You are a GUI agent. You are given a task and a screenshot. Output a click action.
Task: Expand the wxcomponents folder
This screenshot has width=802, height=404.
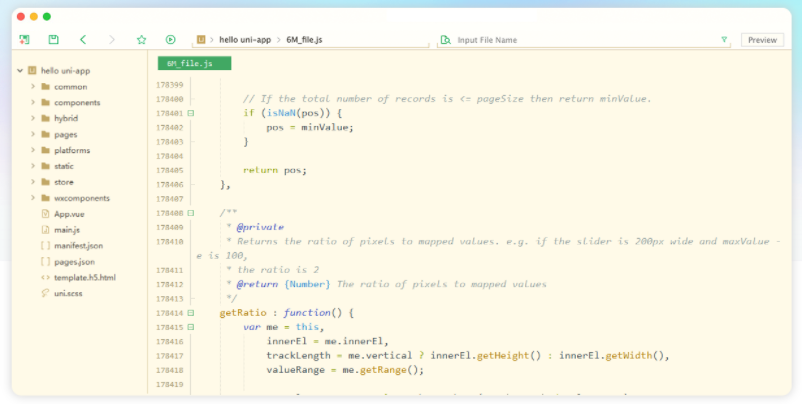(x=33, y=198)
